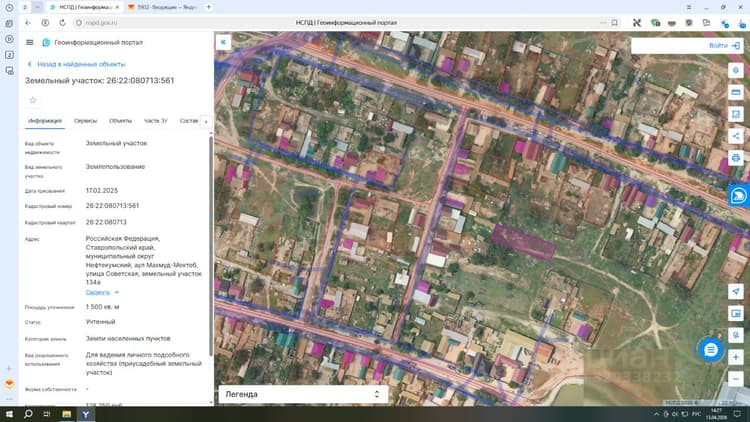Toggle the map overview window button
Viewport: 750px width, 422px height.
pyautogui.click(x=736, y=313)
